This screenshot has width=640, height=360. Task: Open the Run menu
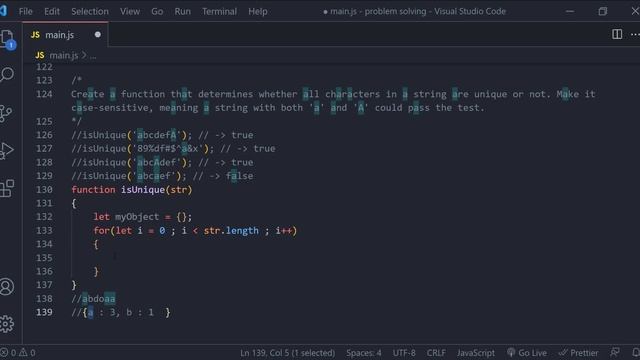(182, 11)
